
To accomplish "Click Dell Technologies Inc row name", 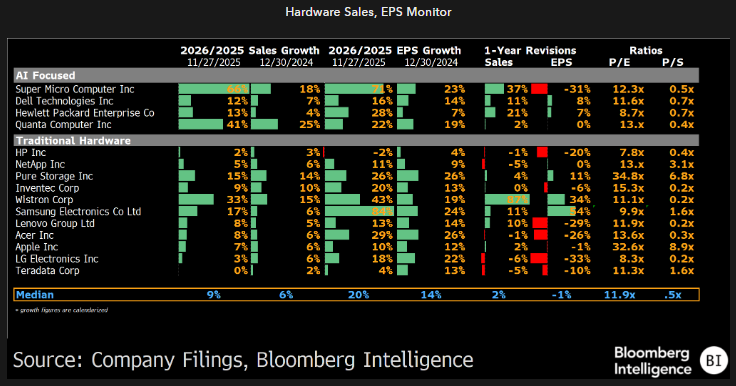I will [64, 101].
